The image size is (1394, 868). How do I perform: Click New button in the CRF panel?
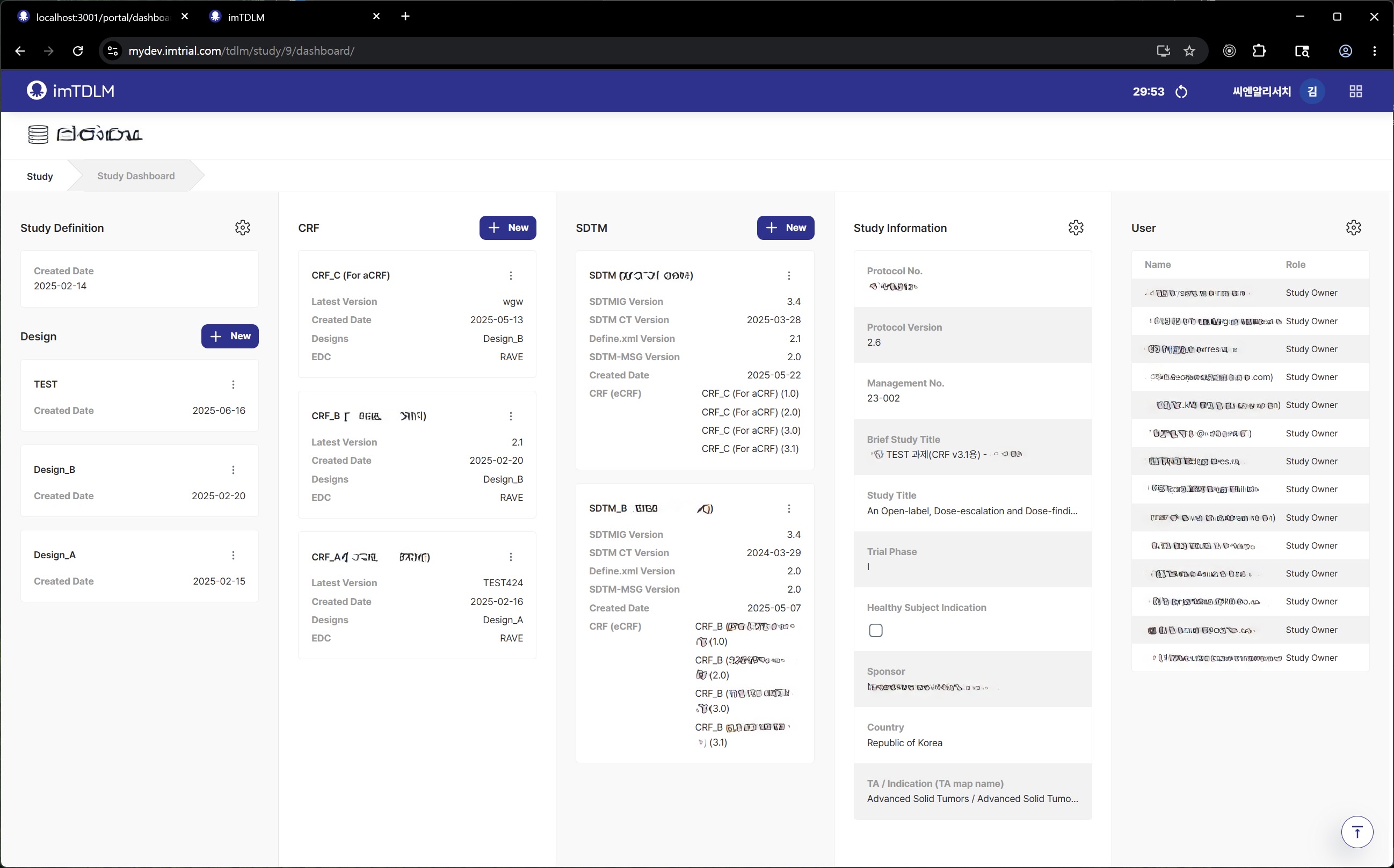[507, 228]
